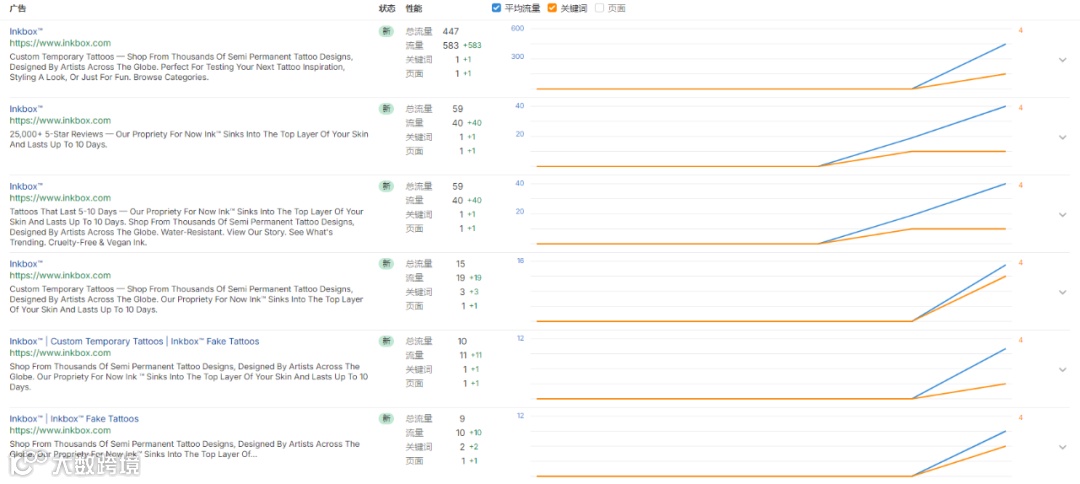Visit inkbox.com URL of the 447-traffic ad
This screenshot has height=484, width=1080.
coord(60,43)
